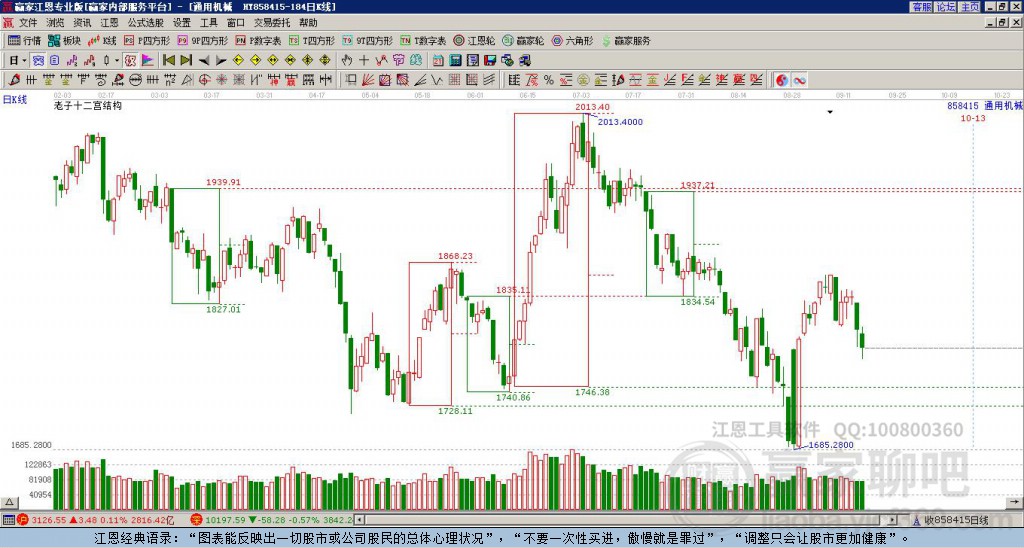This screenshot has height=548, width=1024.
Task: Open the 日 period dropdown
Action: tap(18, 60)
